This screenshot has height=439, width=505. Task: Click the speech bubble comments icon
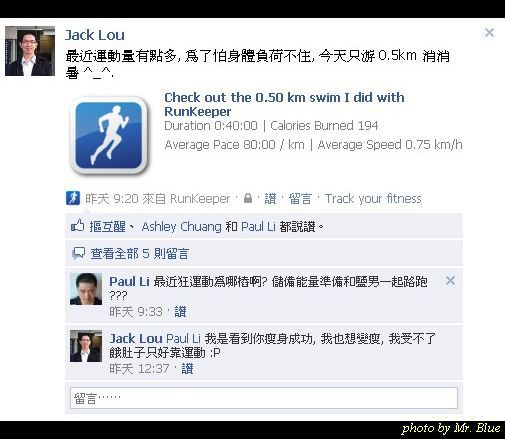coord(78,253)
